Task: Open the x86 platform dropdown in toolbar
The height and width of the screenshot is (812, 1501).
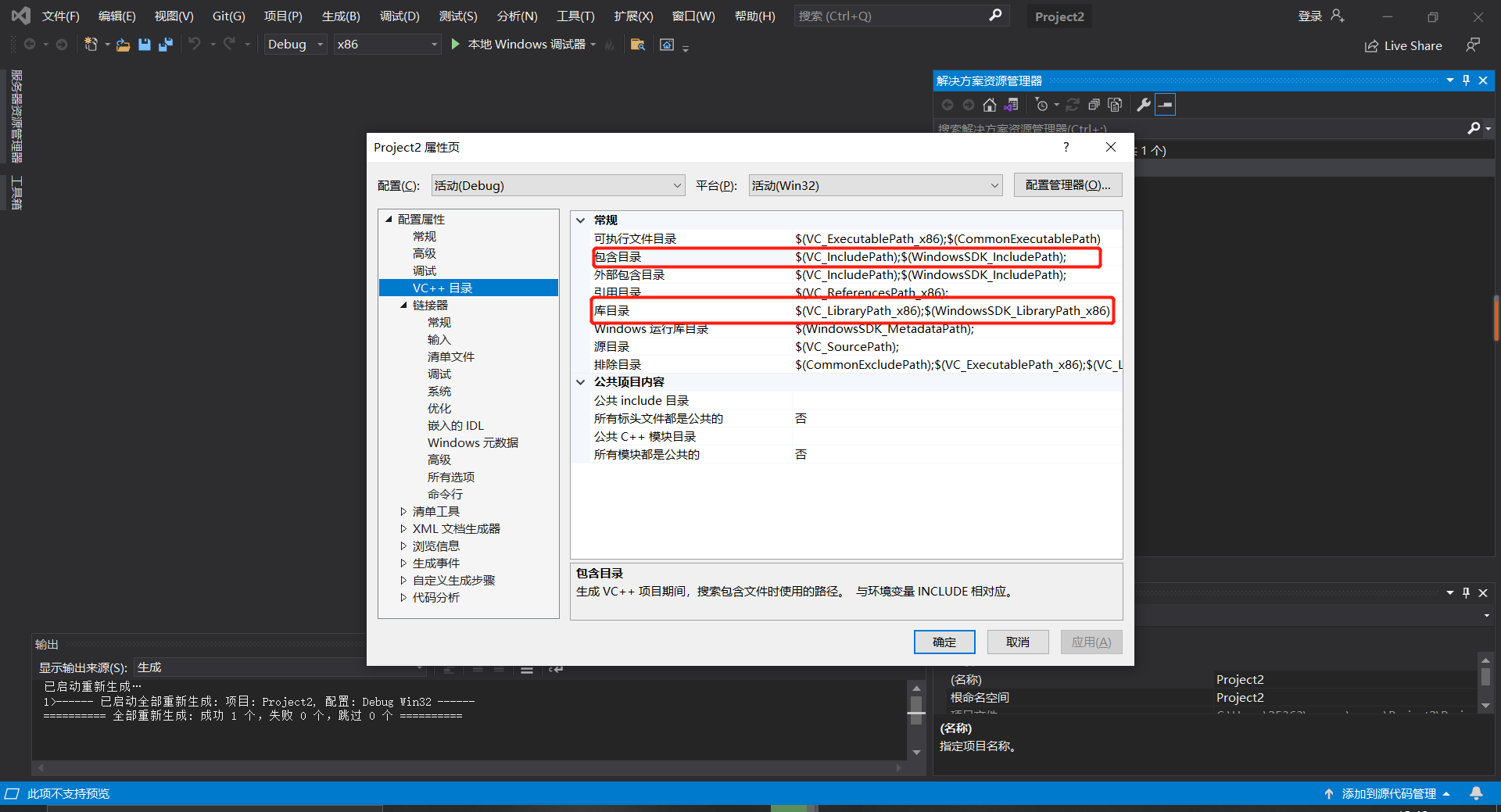Action: (387, 45)
